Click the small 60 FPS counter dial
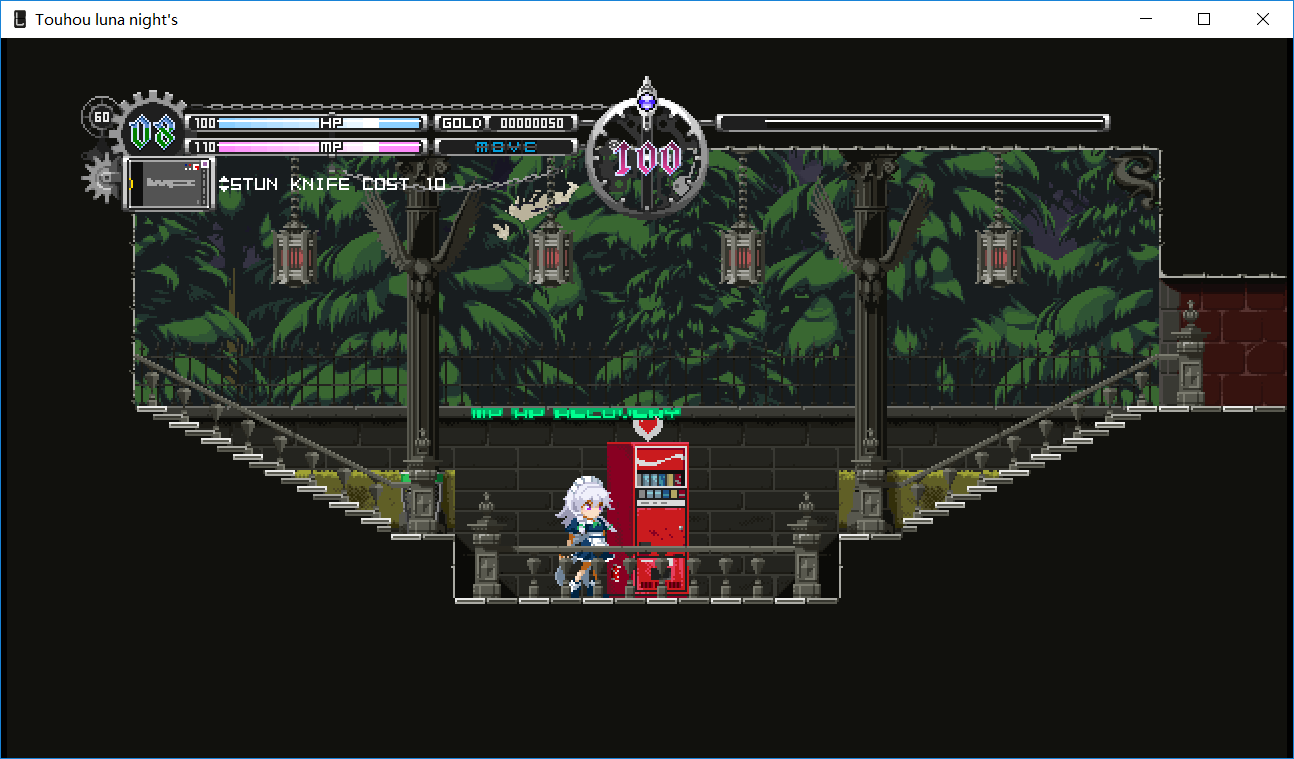 (x=100, y=117)
